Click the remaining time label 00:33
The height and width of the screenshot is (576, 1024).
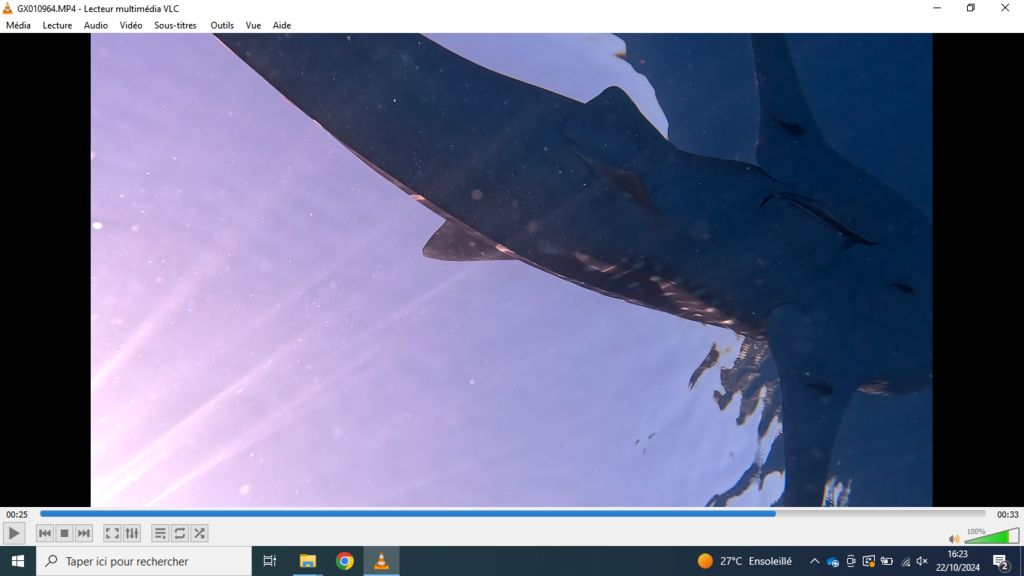coord(1007,515)
